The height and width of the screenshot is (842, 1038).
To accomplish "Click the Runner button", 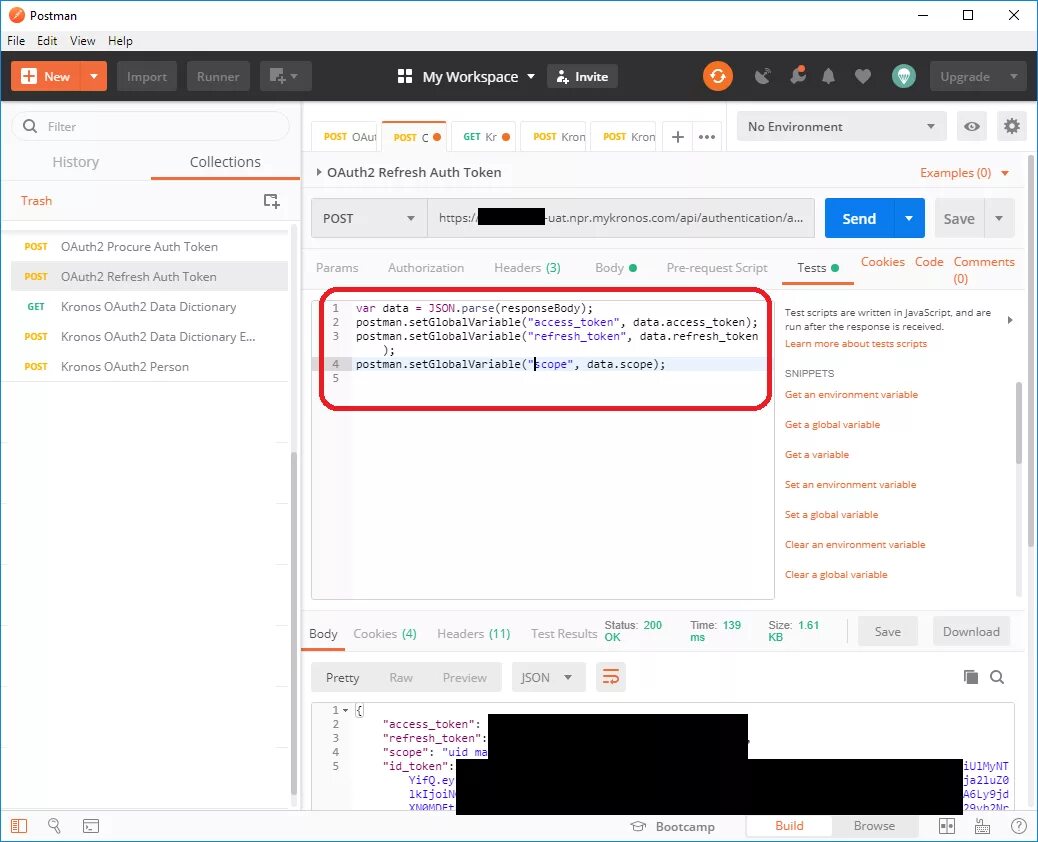I will tap(218, 76).
